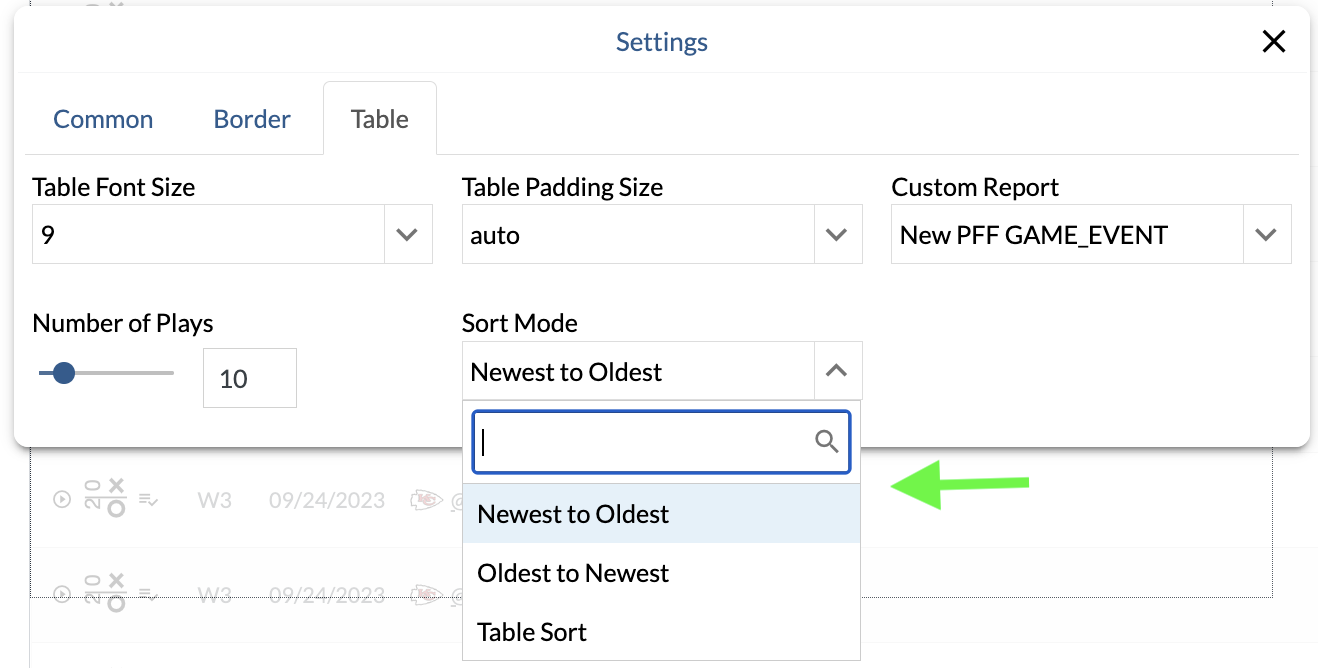Click the magnifier icon in the search box

827,441
